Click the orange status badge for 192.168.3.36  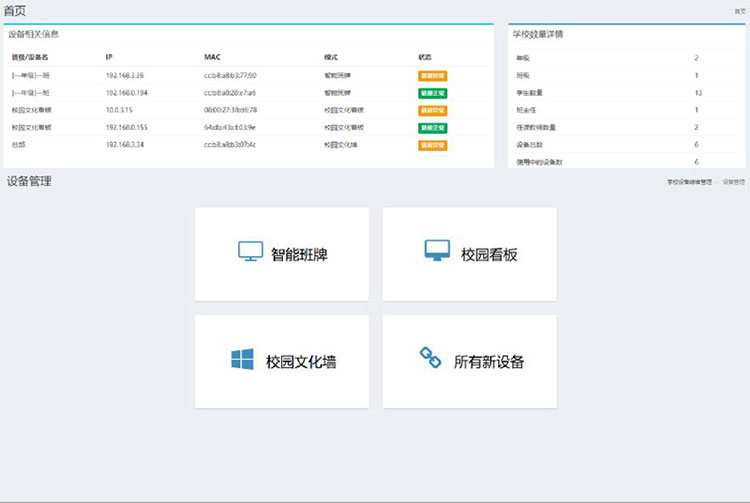432,76
